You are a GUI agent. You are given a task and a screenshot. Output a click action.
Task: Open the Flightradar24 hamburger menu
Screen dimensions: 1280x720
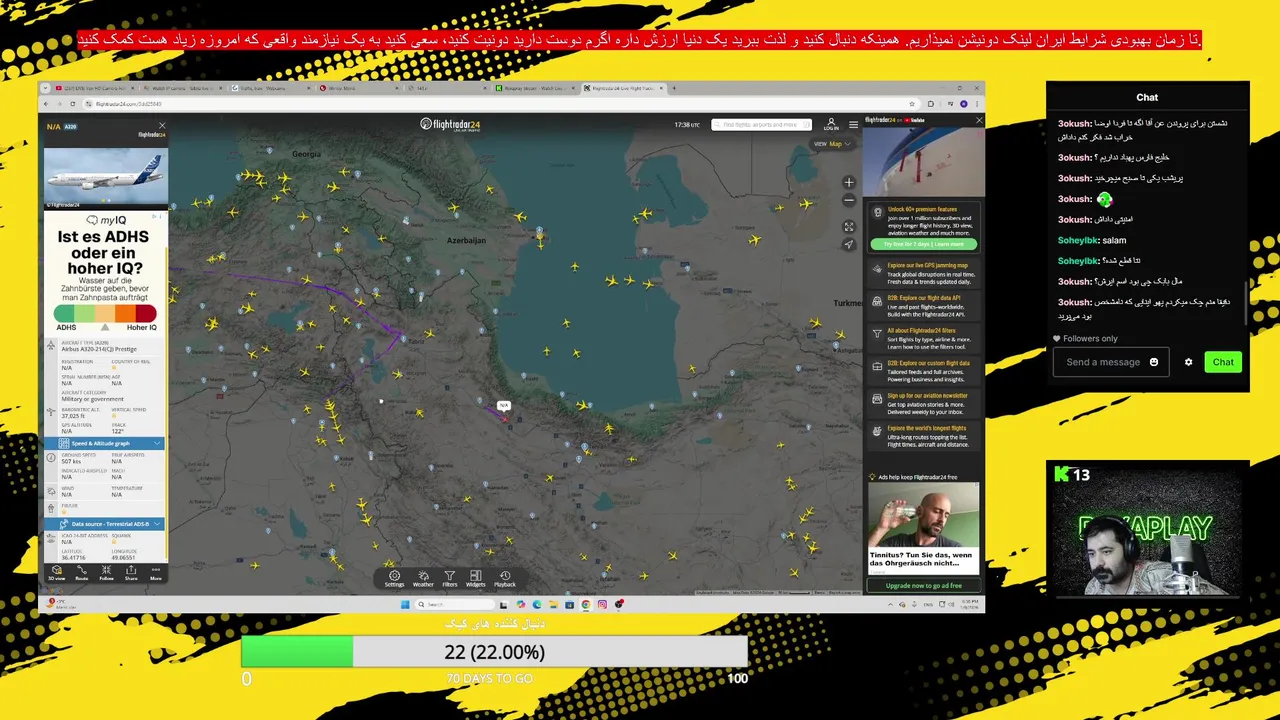tap(853, 124)
